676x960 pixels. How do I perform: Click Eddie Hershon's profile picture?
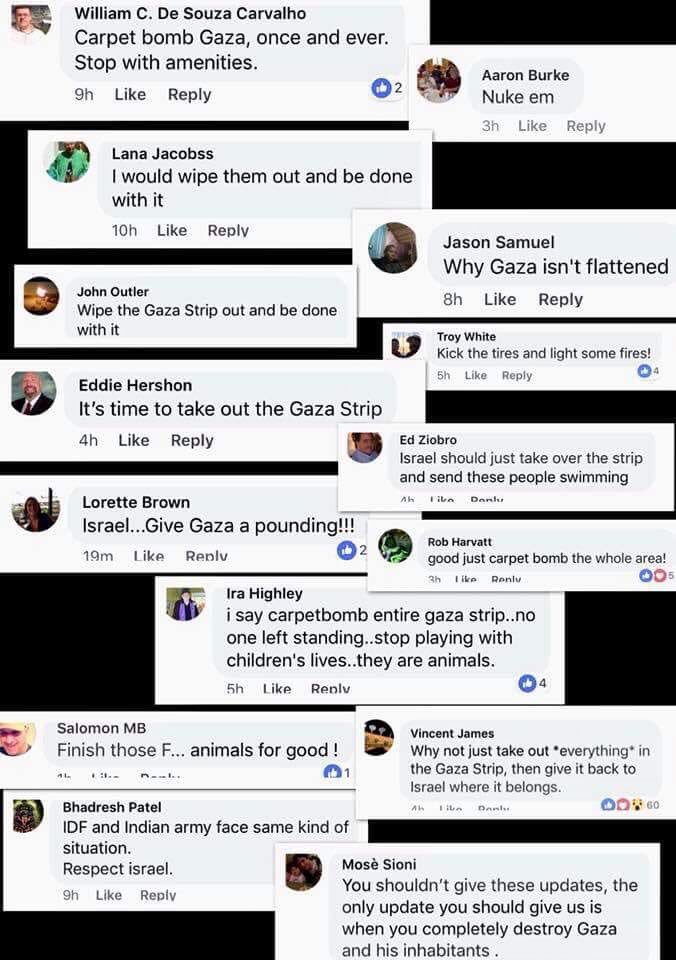tap(33, 393)
